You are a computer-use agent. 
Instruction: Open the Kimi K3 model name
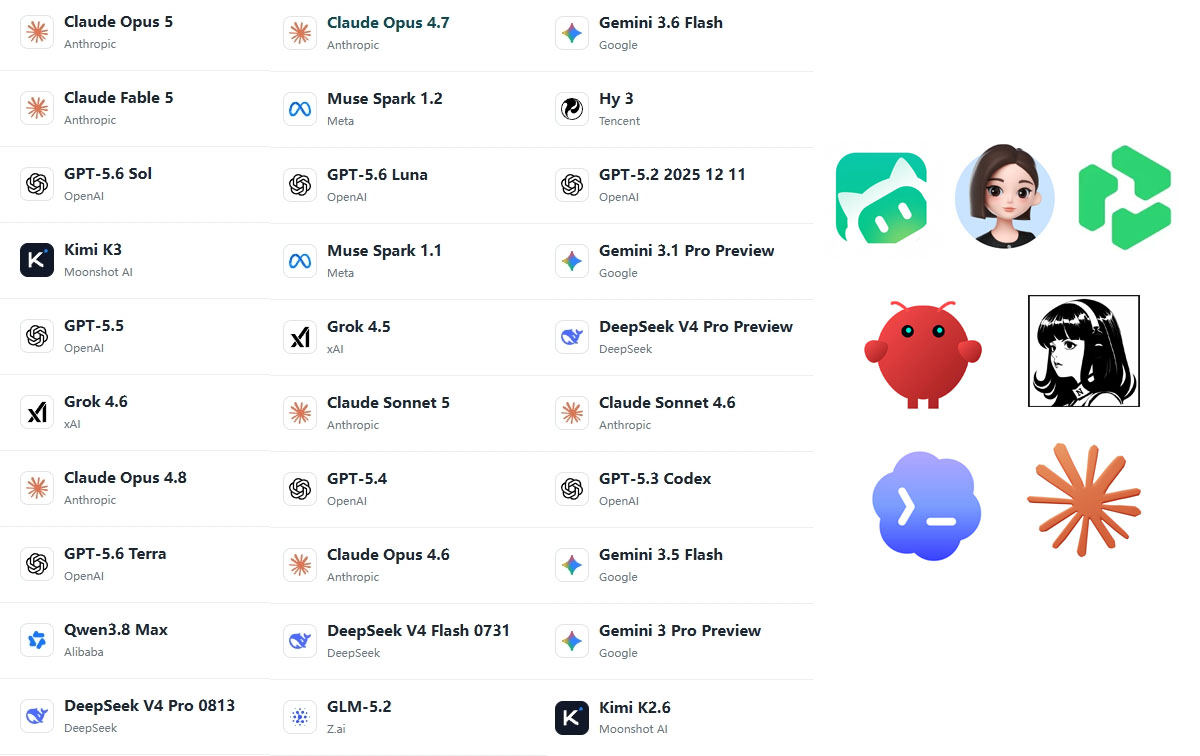tap(93, 250)
